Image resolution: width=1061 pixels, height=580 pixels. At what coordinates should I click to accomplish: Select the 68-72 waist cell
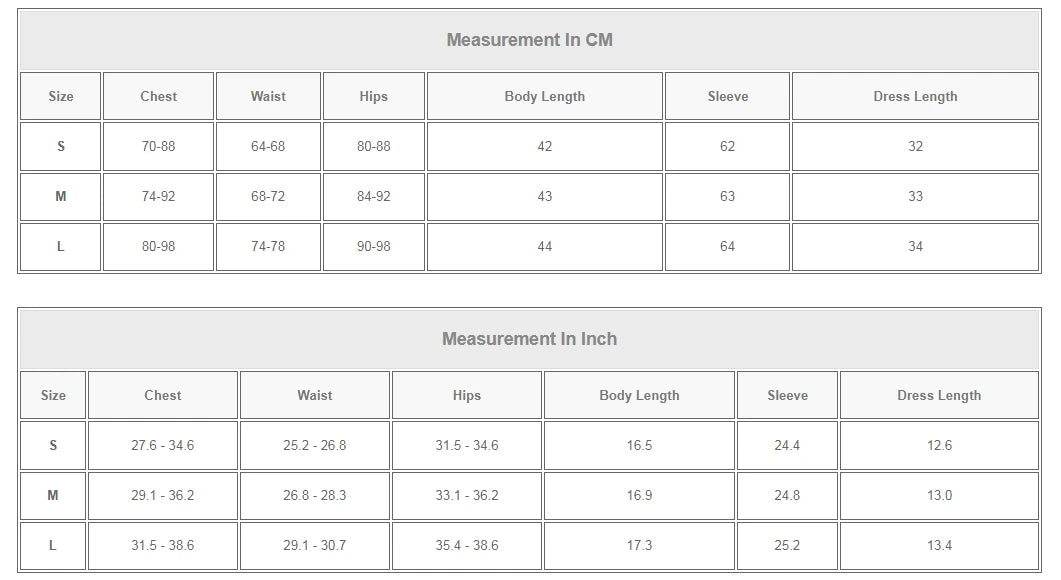tap(268, 196)
